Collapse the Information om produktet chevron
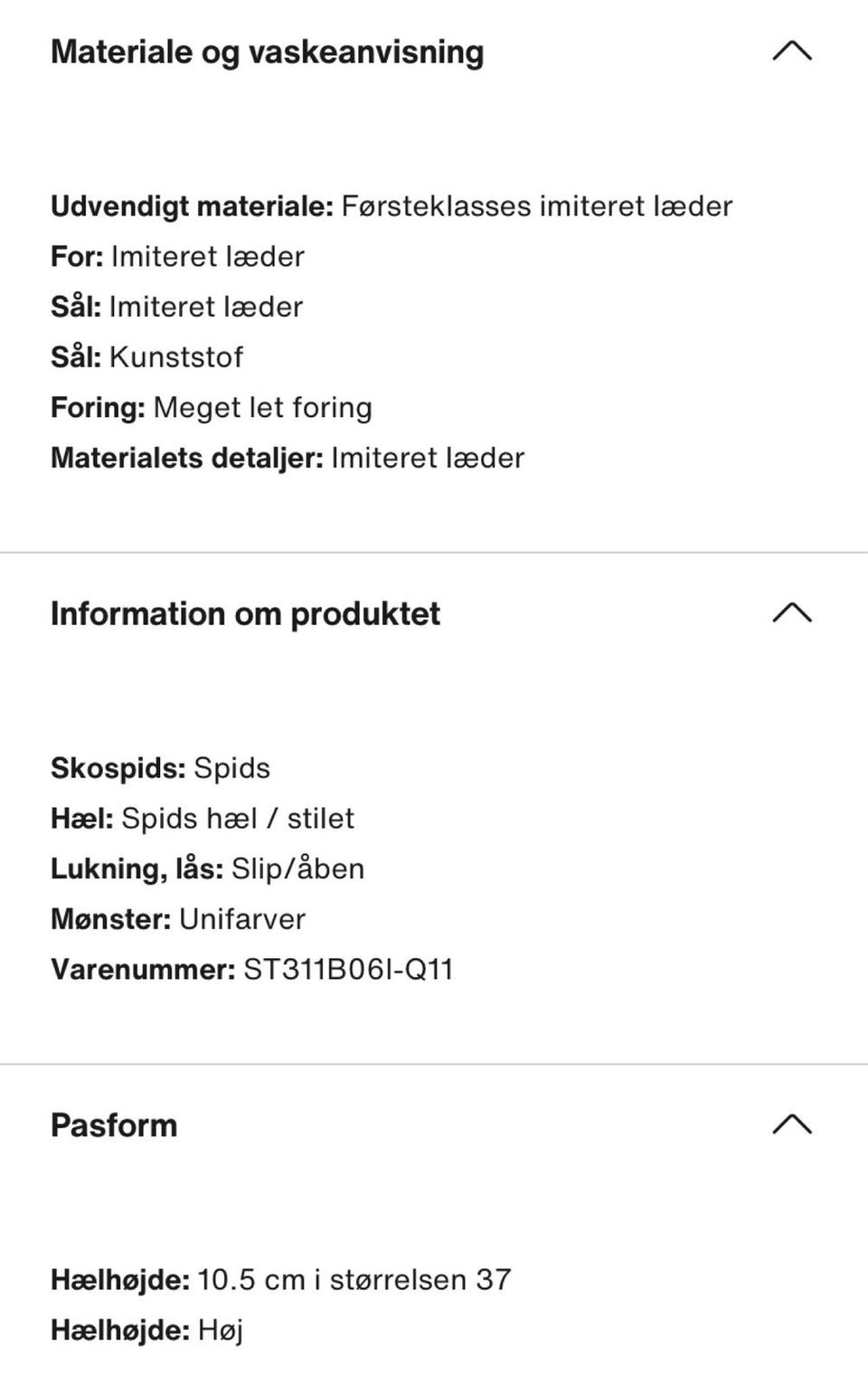Image resolution: width=868 pixels, height=1385 pixels. pyautogui.click(x=792, y=613)
